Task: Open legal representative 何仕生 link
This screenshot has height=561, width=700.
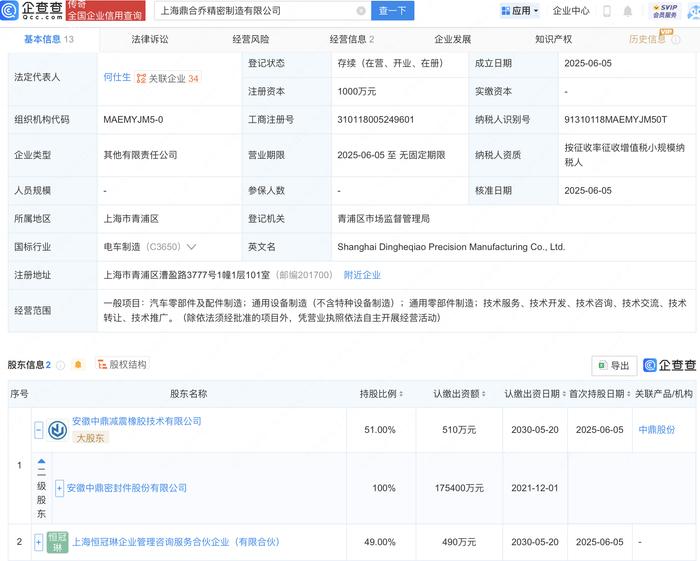Action: coord(117,77)
